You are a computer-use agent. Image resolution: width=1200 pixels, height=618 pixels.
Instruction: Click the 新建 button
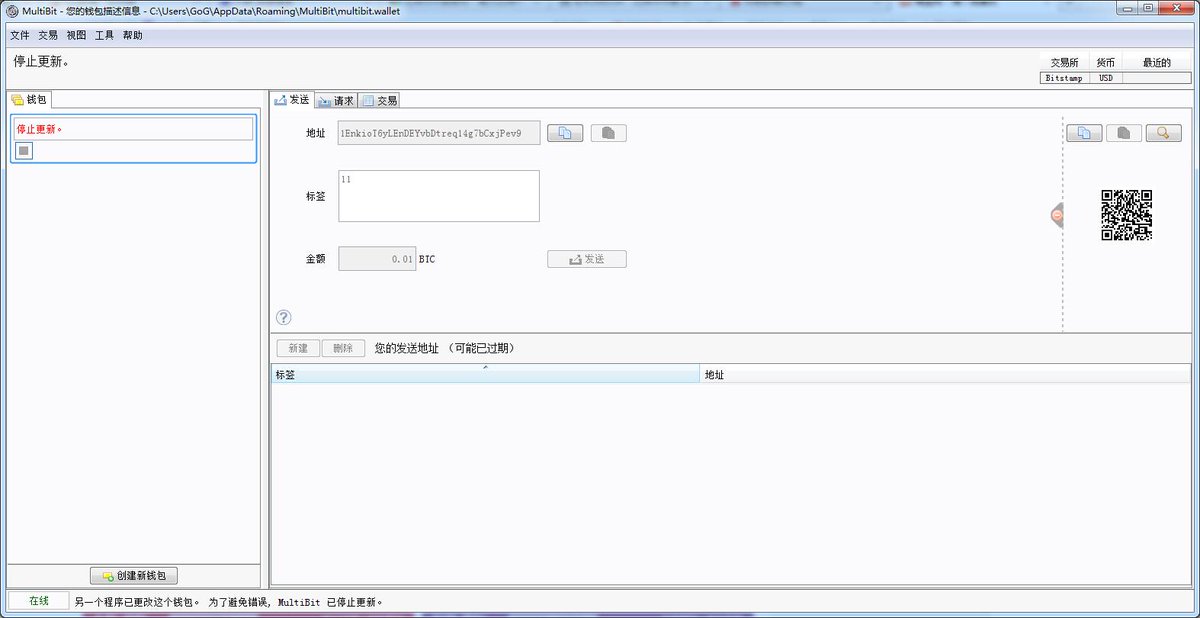click(x=298, y=348)
